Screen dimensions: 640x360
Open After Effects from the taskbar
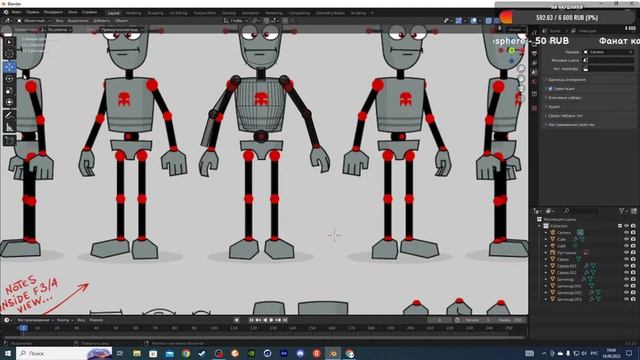pyautogui.click(x=284, y=353)
